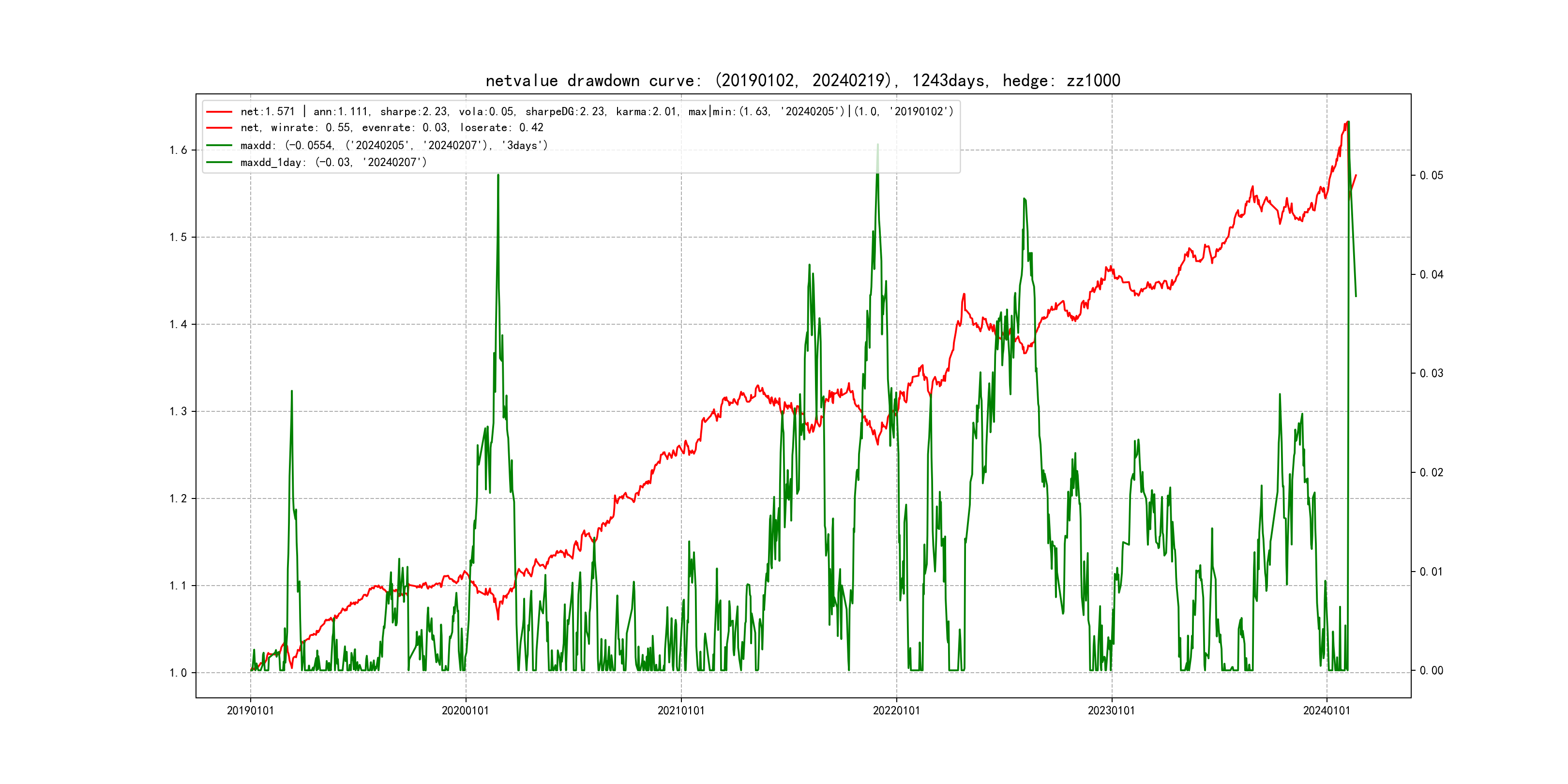The height and width of the screenshot is (784, 1568).
Task: Click the 1.0 left y-axis label
Action: click(x=178, y=673)
